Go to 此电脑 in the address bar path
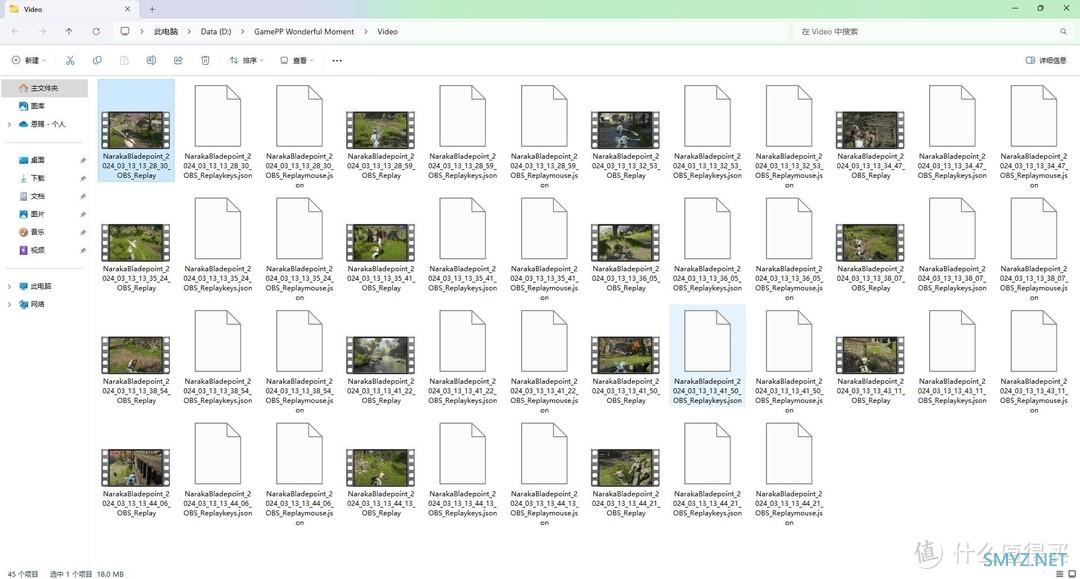The width and height of the screenshot is (1080, 579). pos(165,32)
